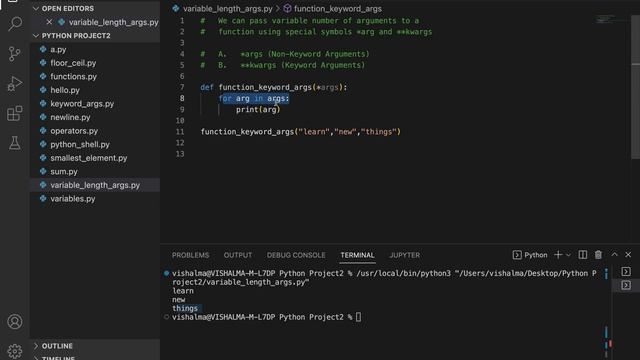
Task: Open Extensions view
Action: [15, 113]
